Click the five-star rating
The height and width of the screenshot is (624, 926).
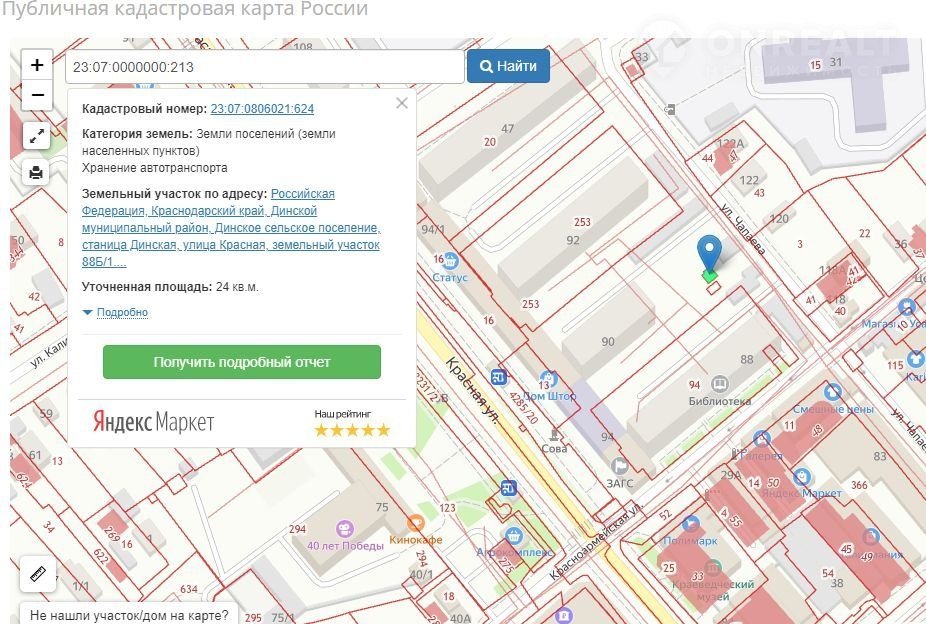[x=352, y=430]
